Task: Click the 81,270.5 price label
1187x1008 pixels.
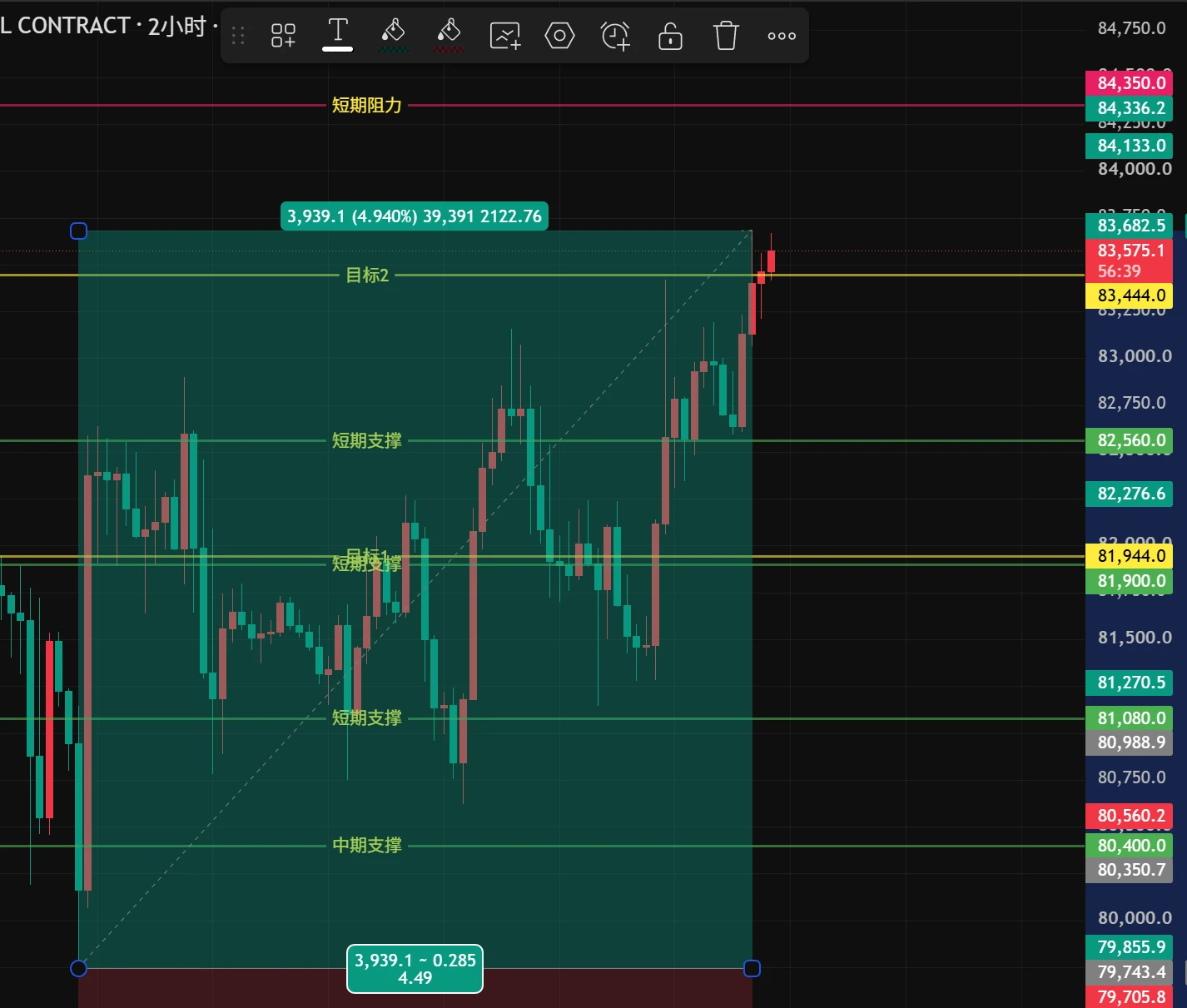Action: coord(1130,683)
